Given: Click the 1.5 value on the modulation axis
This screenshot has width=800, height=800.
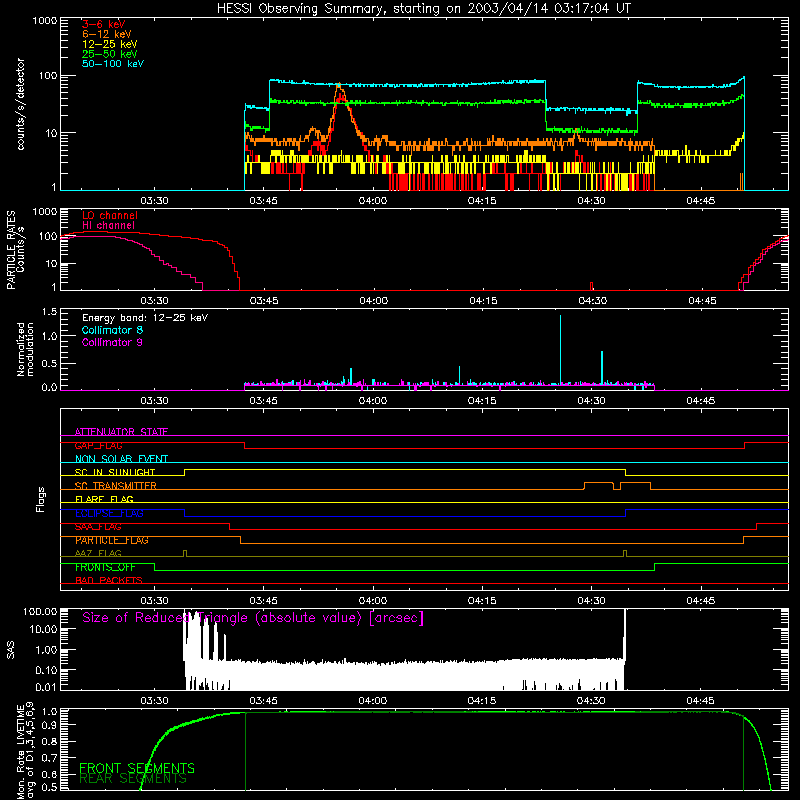Looking at the screenshot, I should 49,312.
